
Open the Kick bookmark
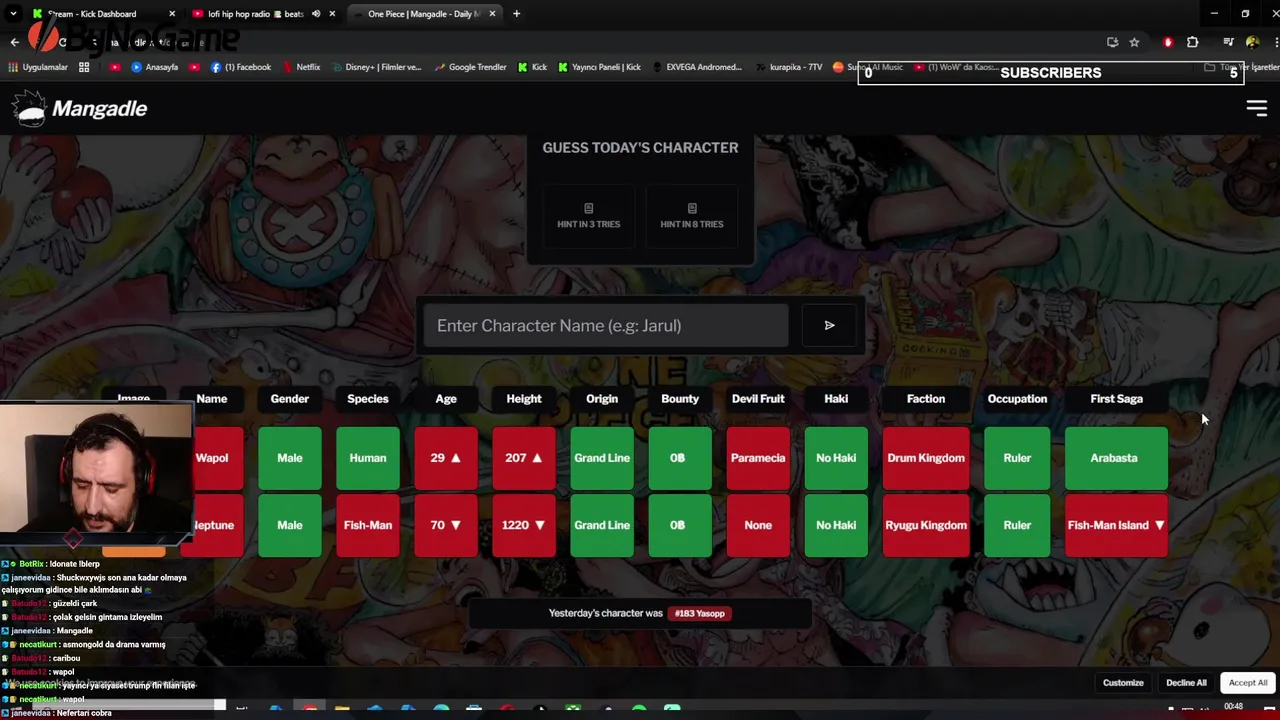[532, 67]
